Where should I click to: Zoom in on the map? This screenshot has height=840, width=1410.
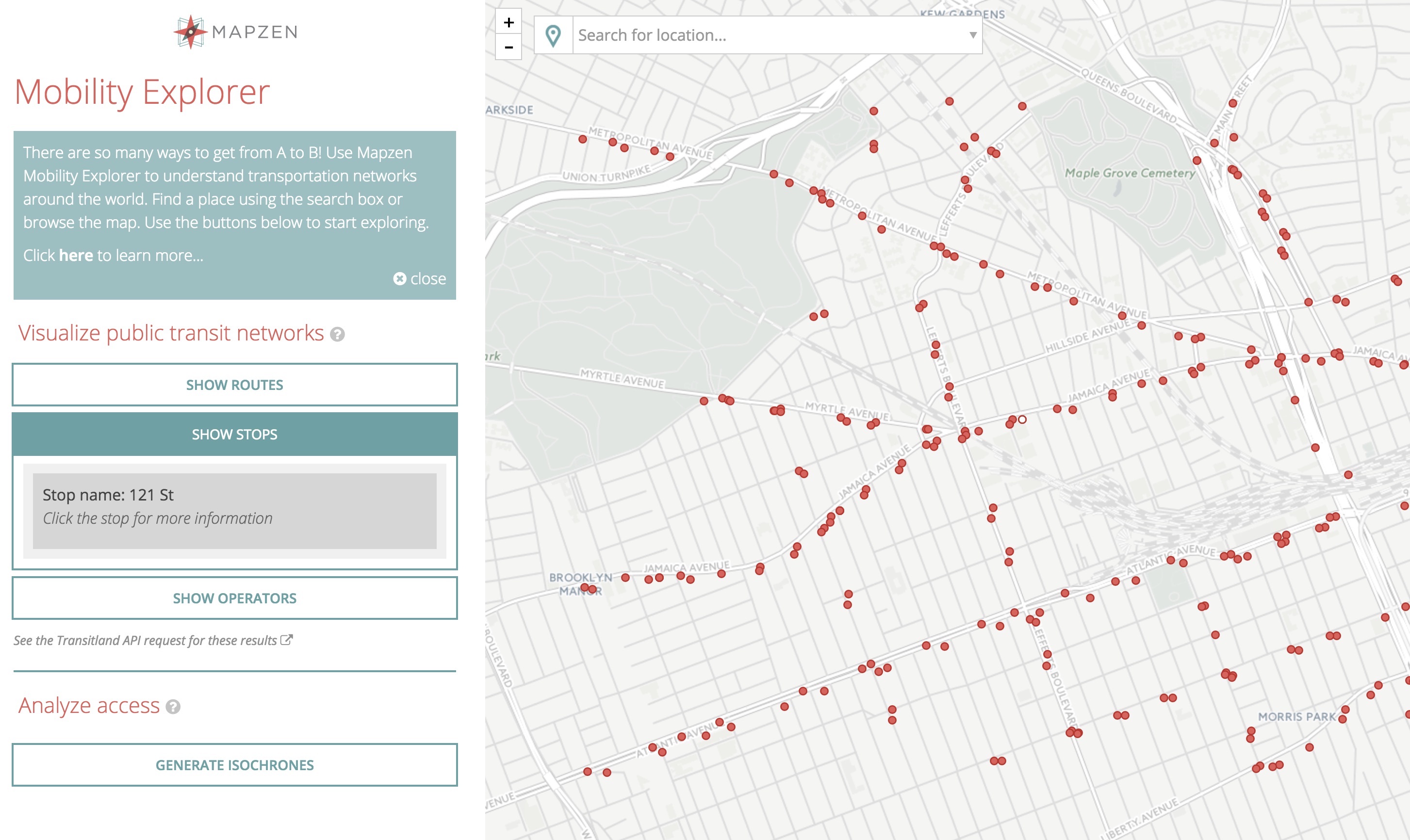coord(508,22)
